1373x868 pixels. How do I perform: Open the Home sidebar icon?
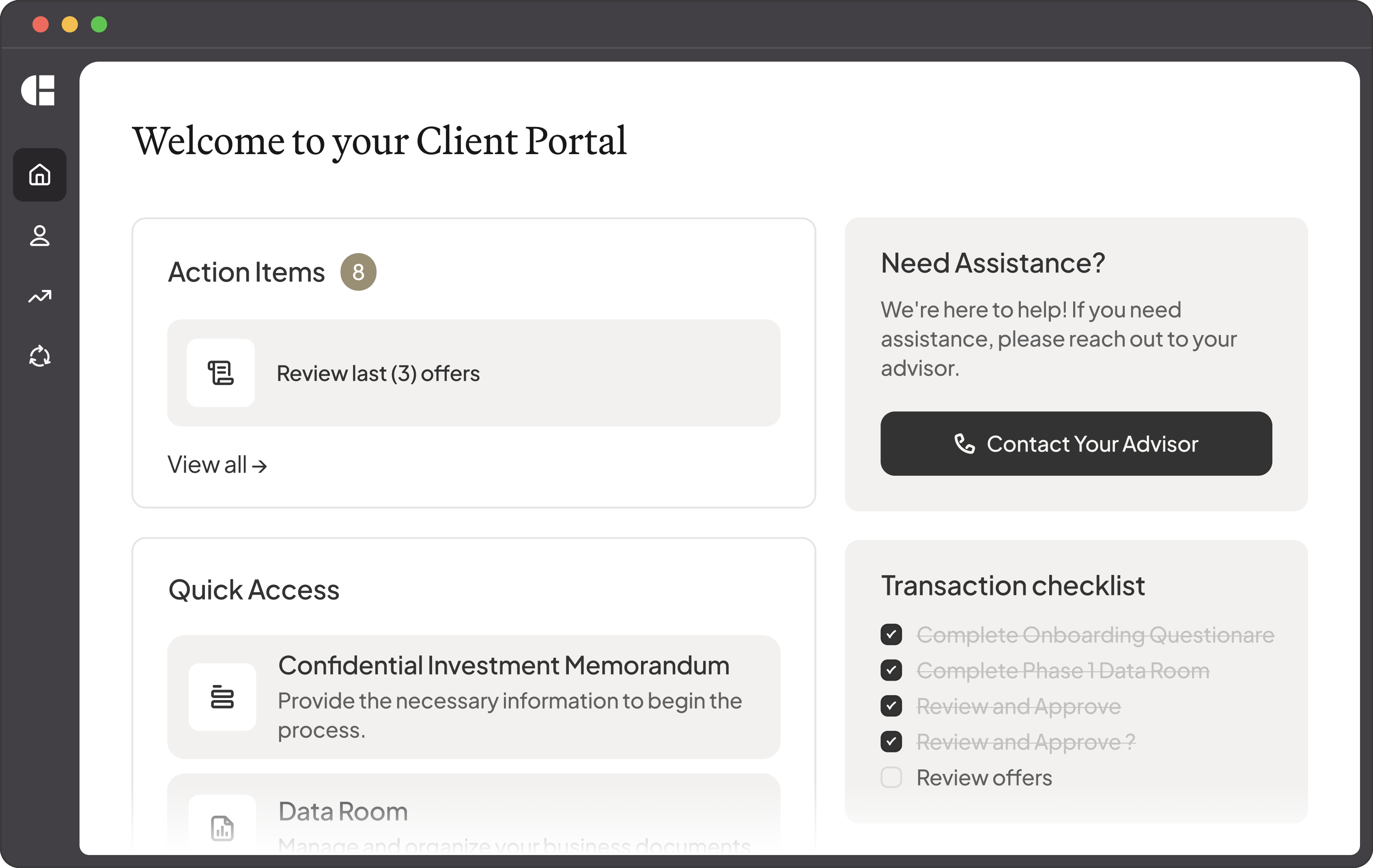(39, 175)
